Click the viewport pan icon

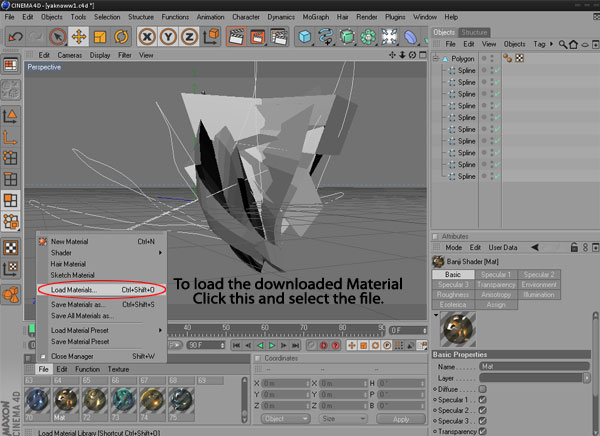point(392,55)
